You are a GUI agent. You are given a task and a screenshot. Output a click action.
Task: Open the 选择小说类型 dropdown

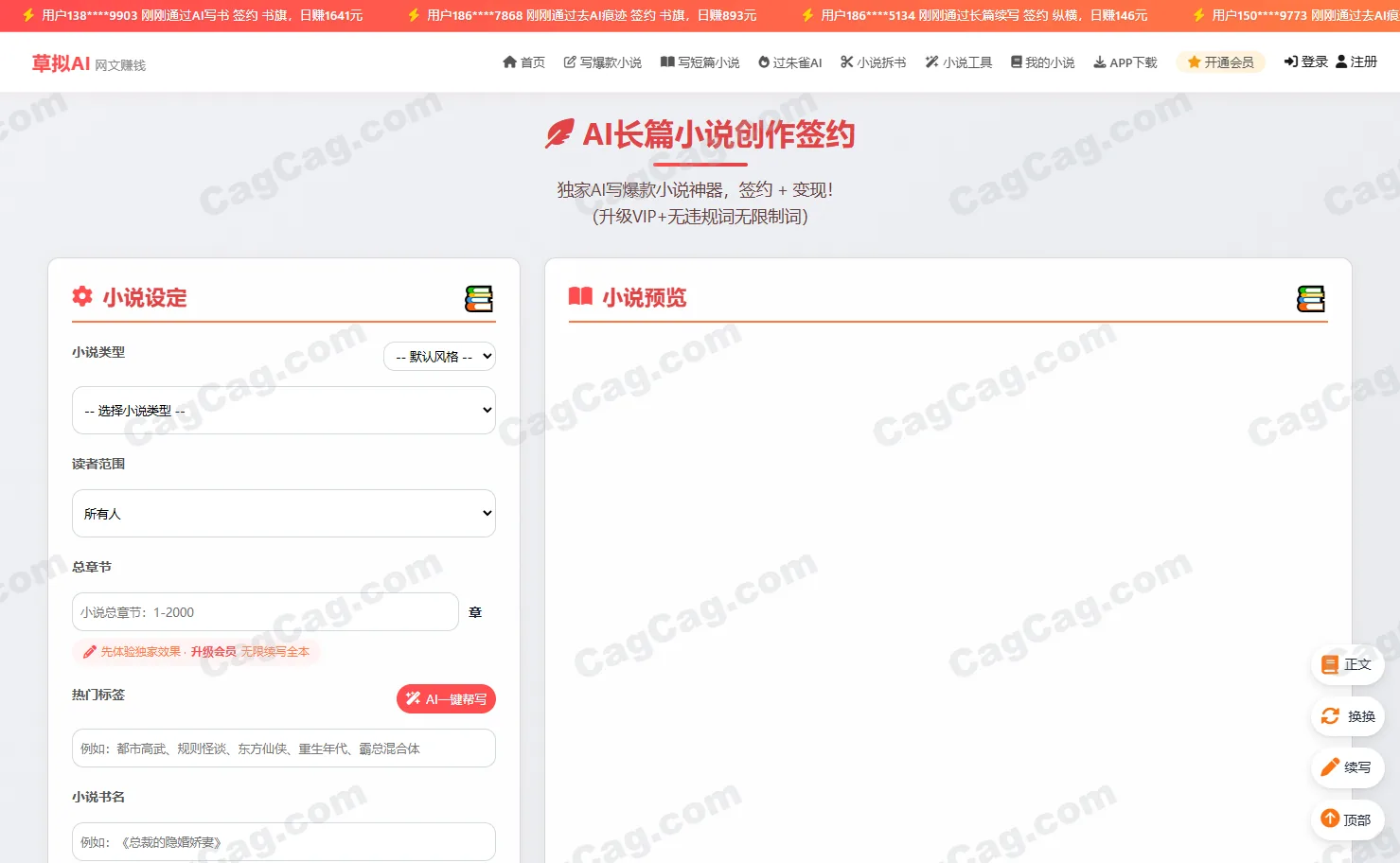[x=284, y=411]
